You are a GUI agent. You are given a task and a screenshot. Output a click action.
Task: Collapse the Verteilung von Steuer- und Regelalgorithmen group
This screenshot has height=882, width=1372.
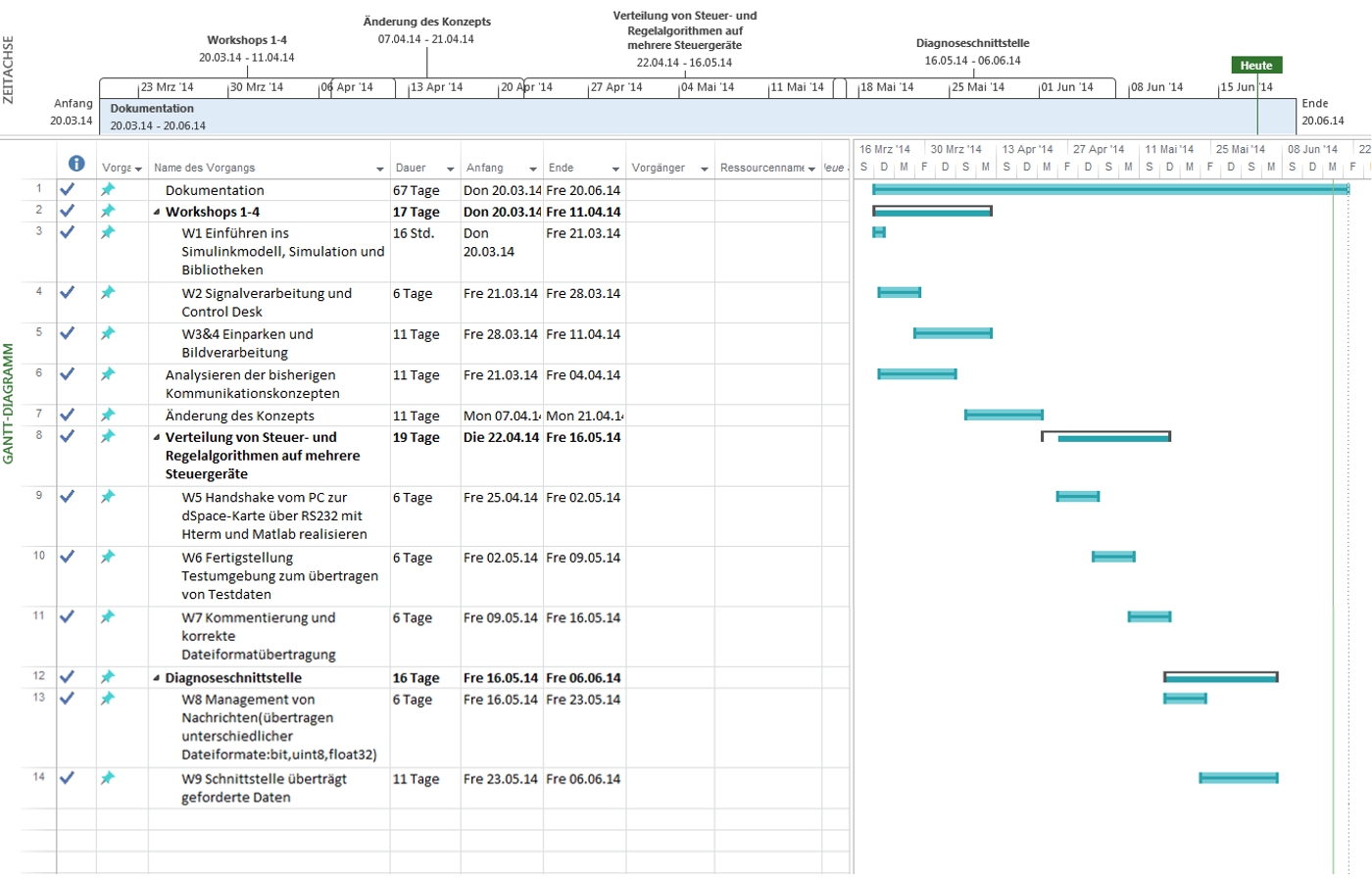pyautogui.click(x=157, y=438)
